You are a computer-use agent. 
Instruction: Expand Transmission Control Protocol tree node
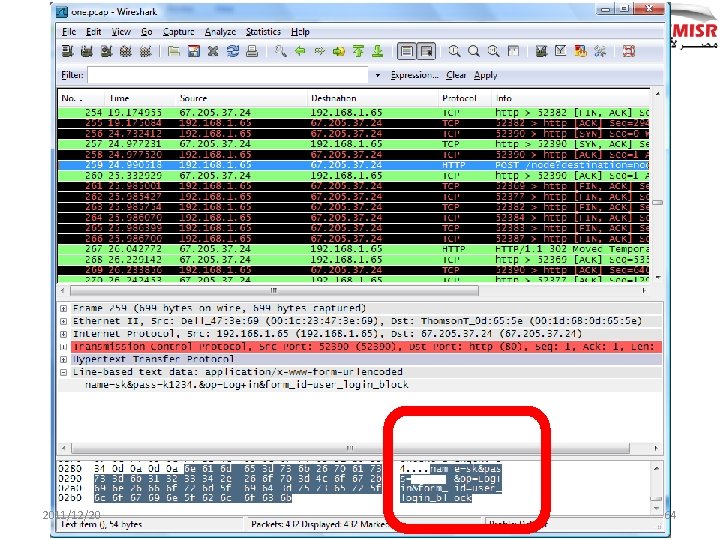tap(64, 347)
